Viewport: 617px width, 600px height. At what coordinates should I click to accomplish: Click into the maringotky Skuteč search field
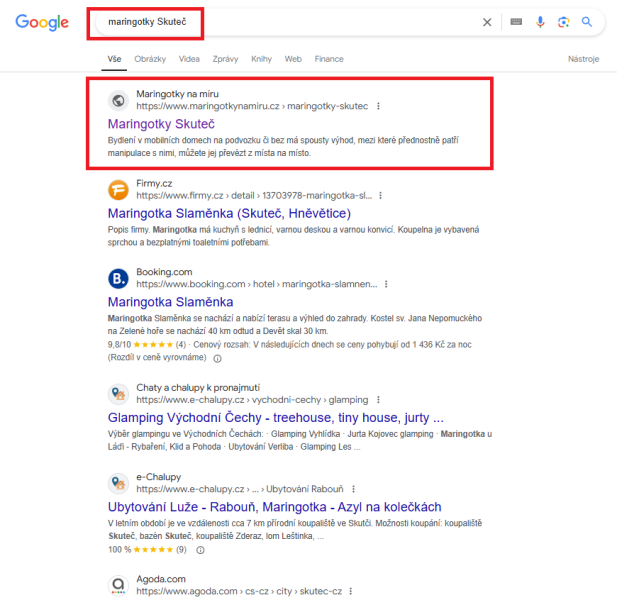pos(286,22)
